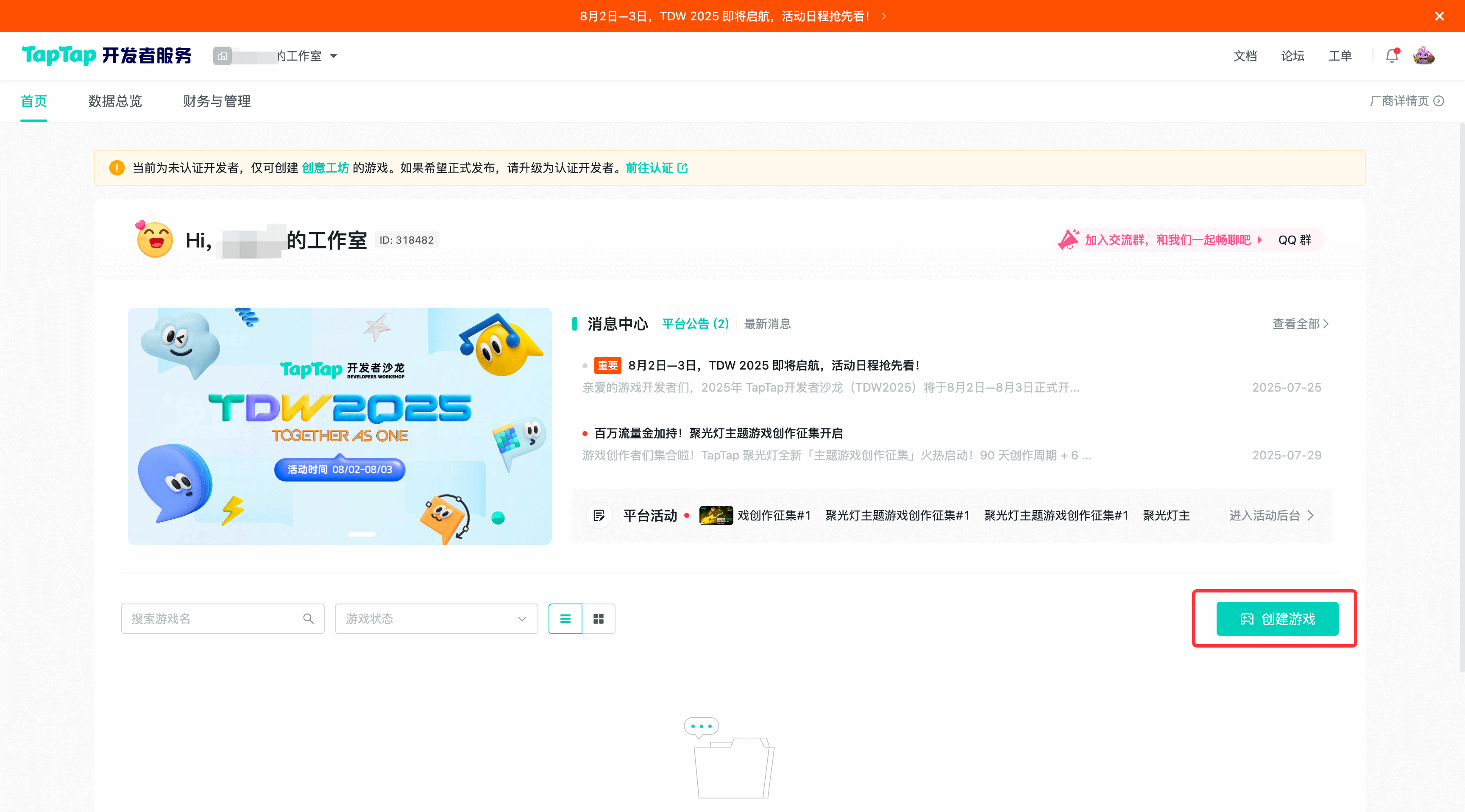Click the banner carousel indicator bar
This screenshot has height=812, width=1465.
pyautogui.click(x=362, y=534)
